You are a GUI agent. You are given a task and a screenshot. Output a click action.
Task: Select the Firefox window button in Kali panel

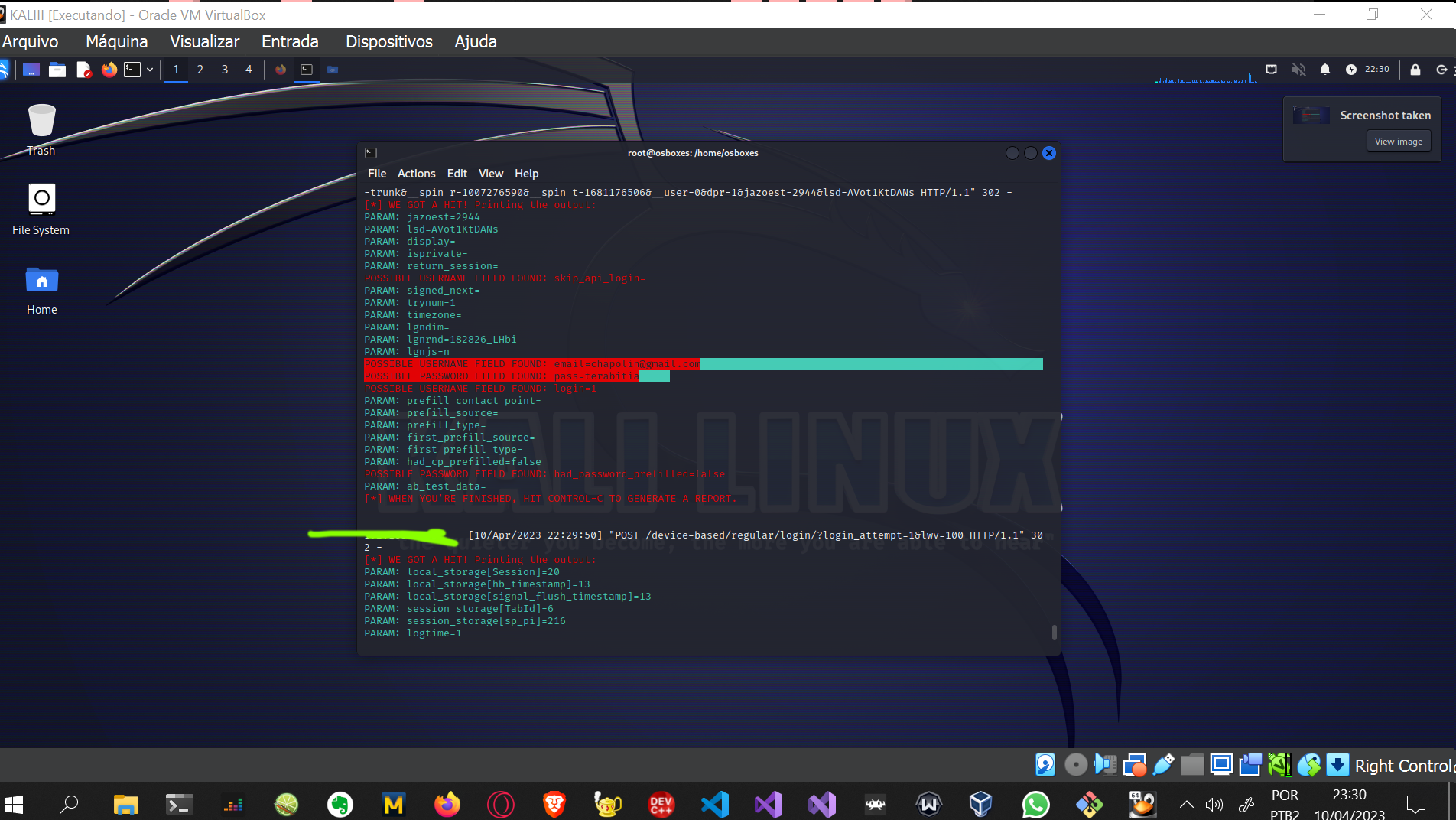pos(281,70)
